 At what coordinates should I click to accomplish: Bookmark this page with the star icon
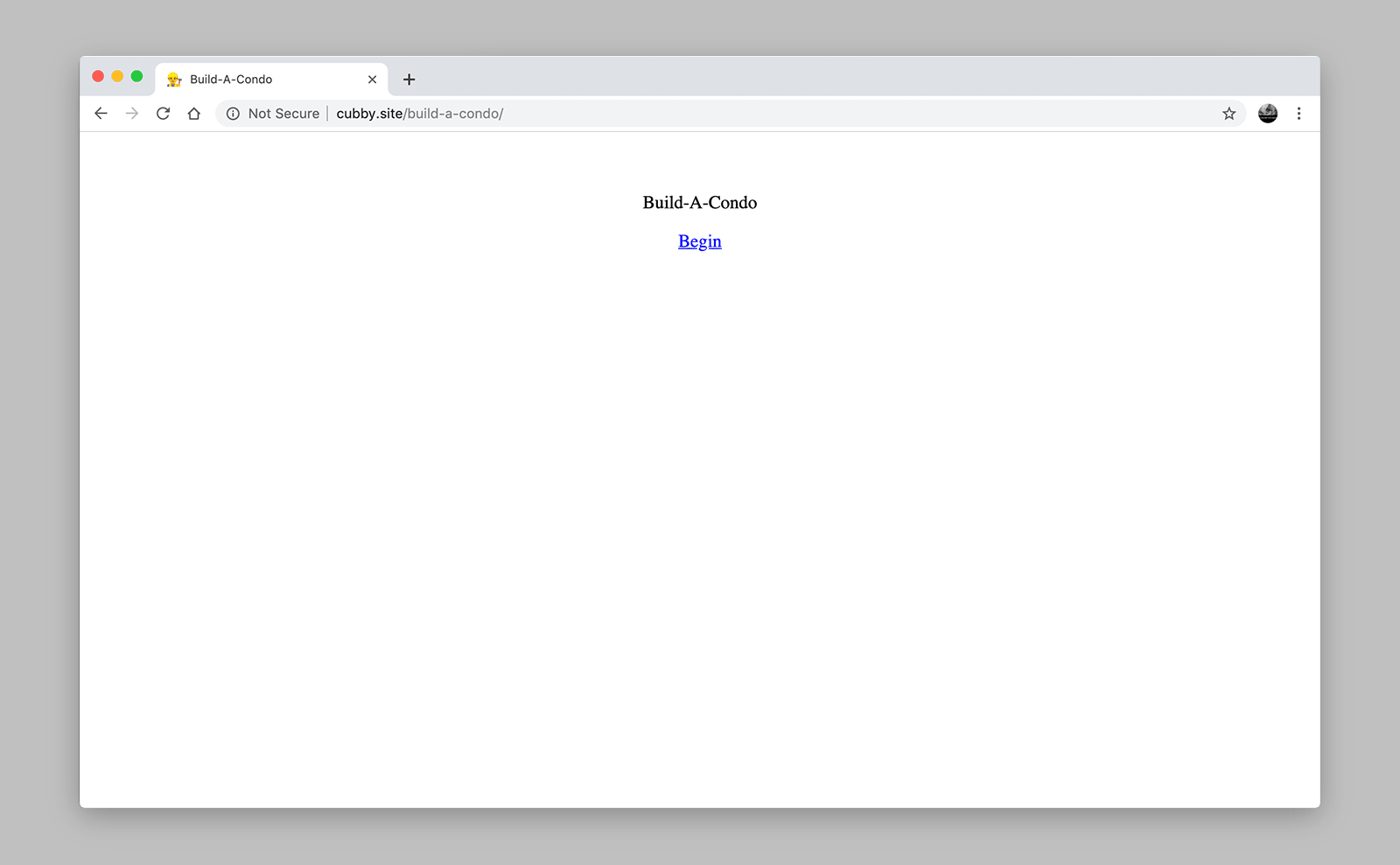(x=1228, y=114)
